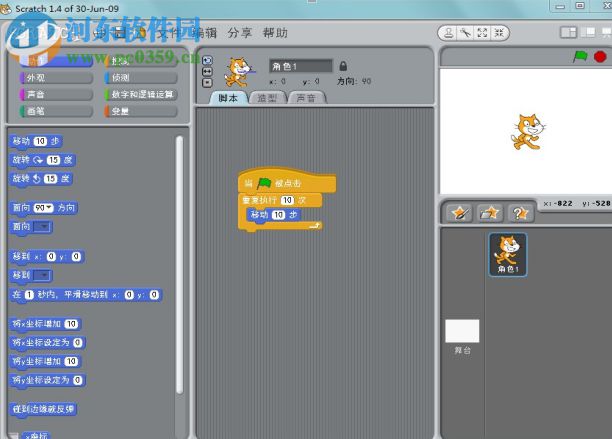
Task: Click the blocks palette vertical scrollbar
Action: [x=180, y=265]
